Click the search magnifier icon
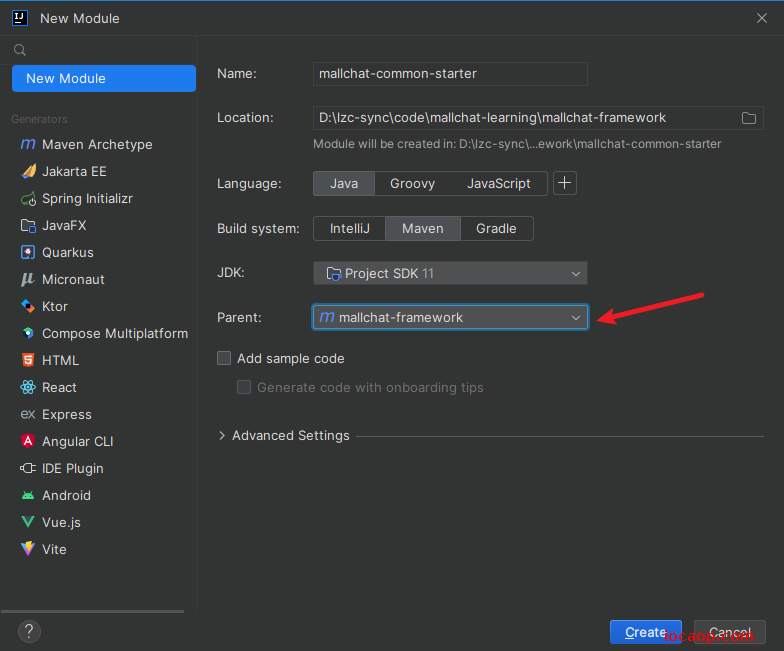The height and width of the screenshot is (651, 784). (20, 50)
